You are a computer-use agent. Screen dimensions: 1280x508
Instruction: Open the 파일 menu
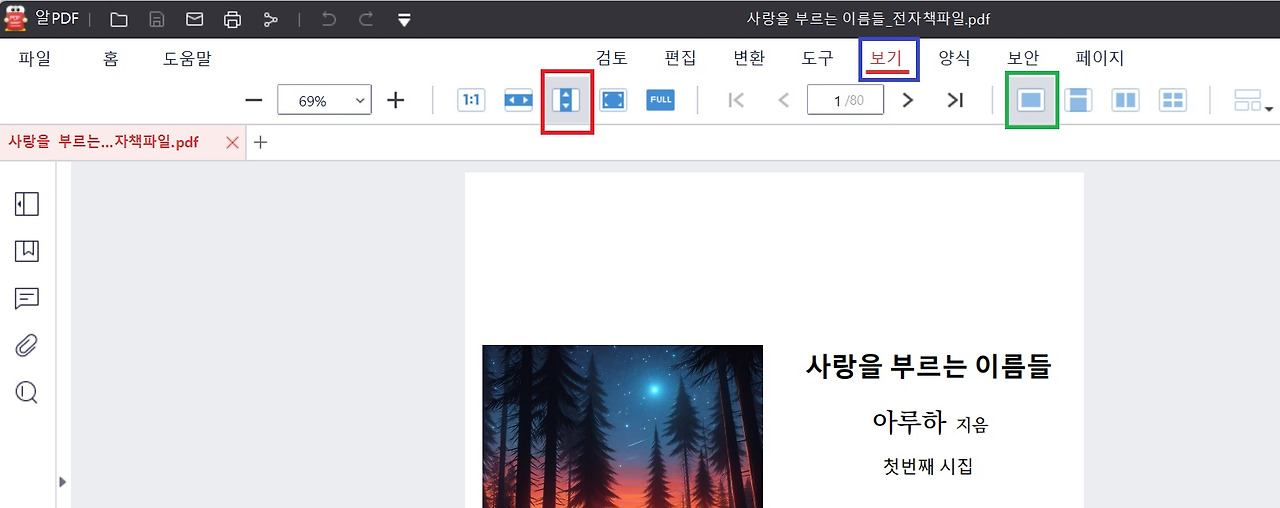[x=34, y=58]
